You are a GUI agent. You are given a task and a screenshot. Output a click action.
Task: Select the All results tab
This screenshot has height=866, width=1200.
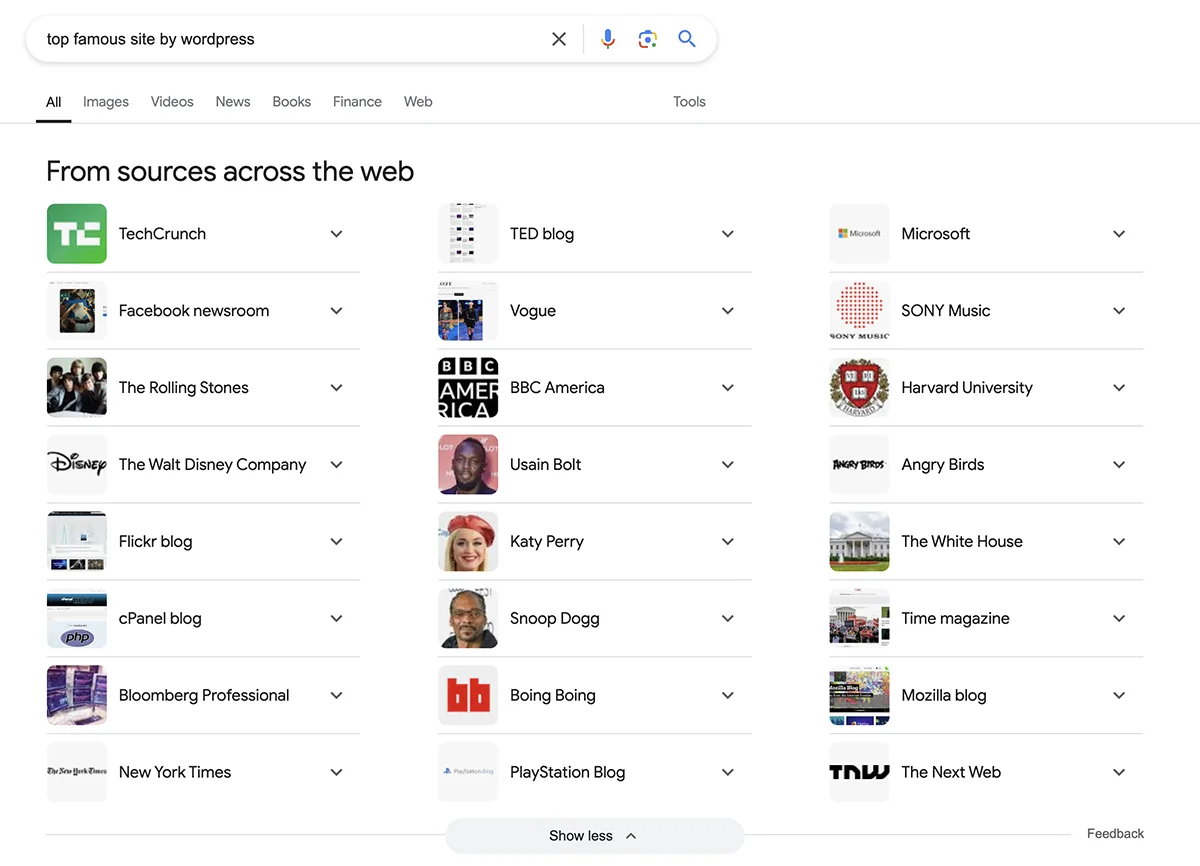pyautogui.click(x=54, y=102)
